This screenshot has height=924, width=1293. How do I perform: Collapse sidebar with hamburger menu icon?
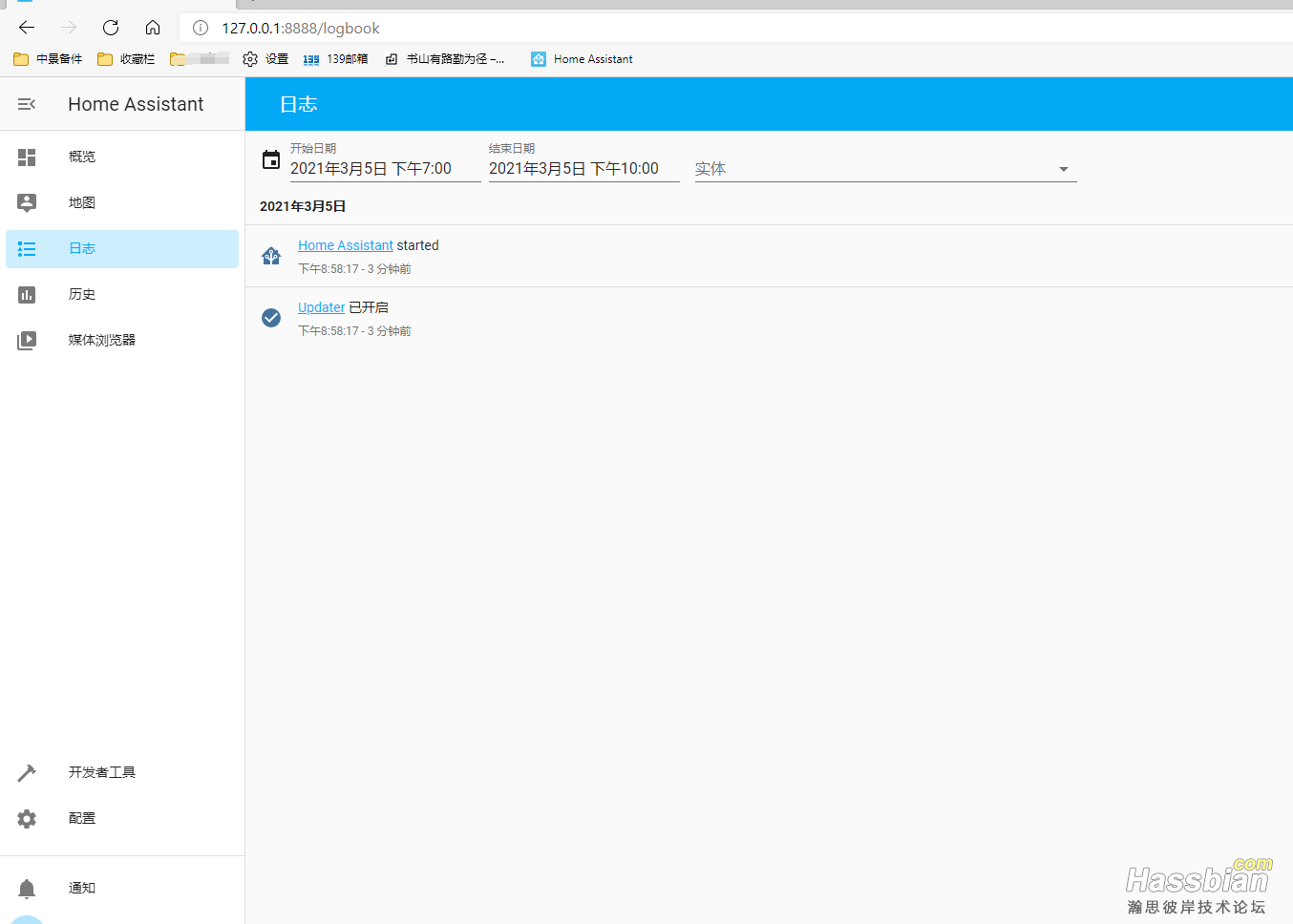27,104
